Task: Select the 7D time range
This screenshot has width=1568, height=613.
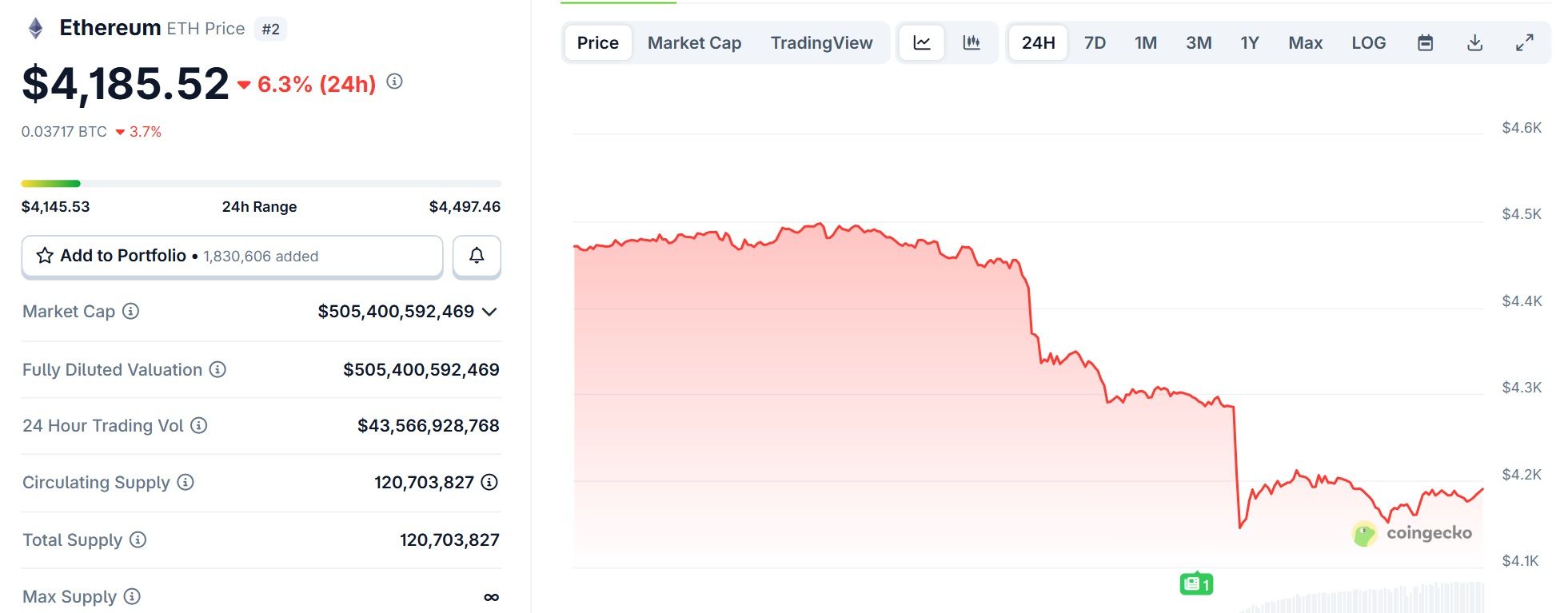Action: pyautogui.click(x=1095, y=43)
